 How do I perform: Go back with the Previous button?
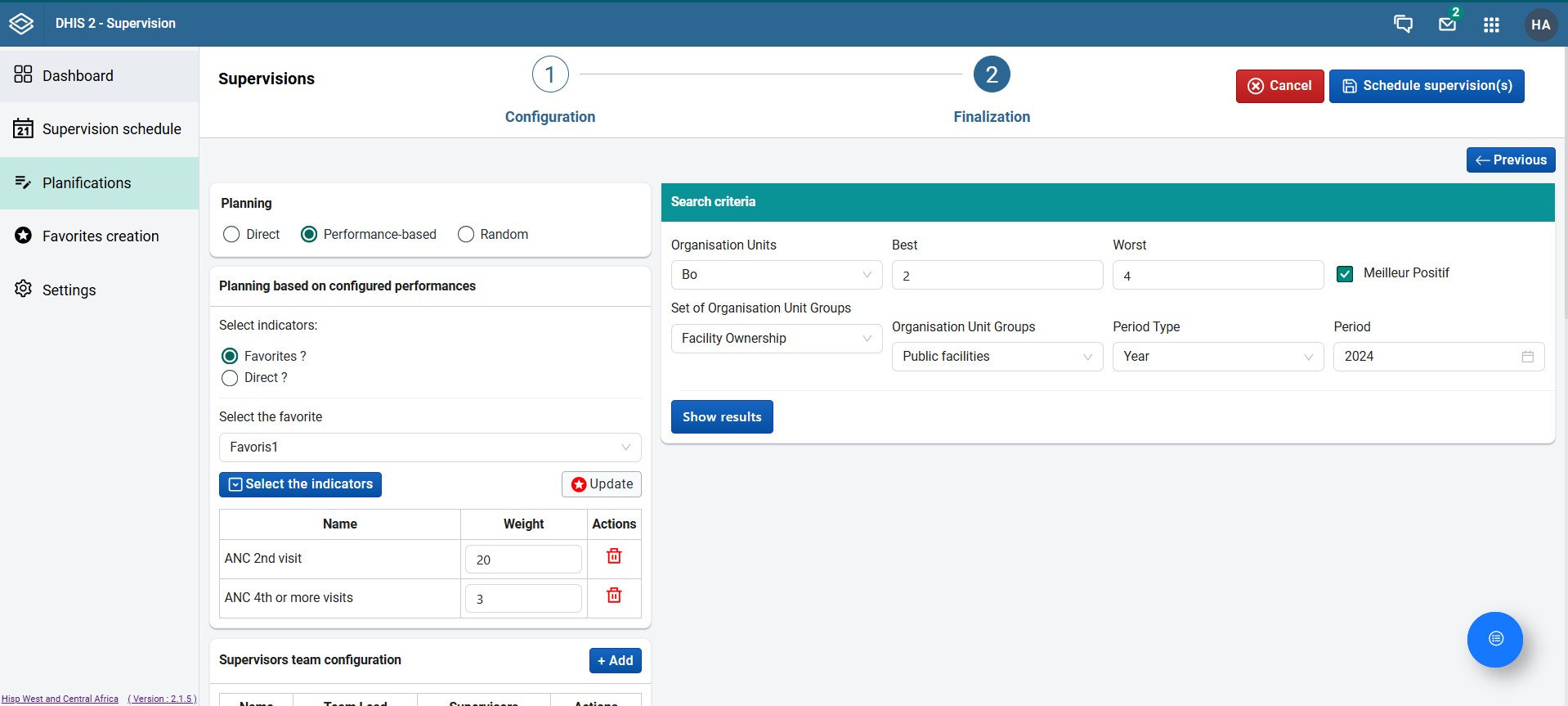1511,160
